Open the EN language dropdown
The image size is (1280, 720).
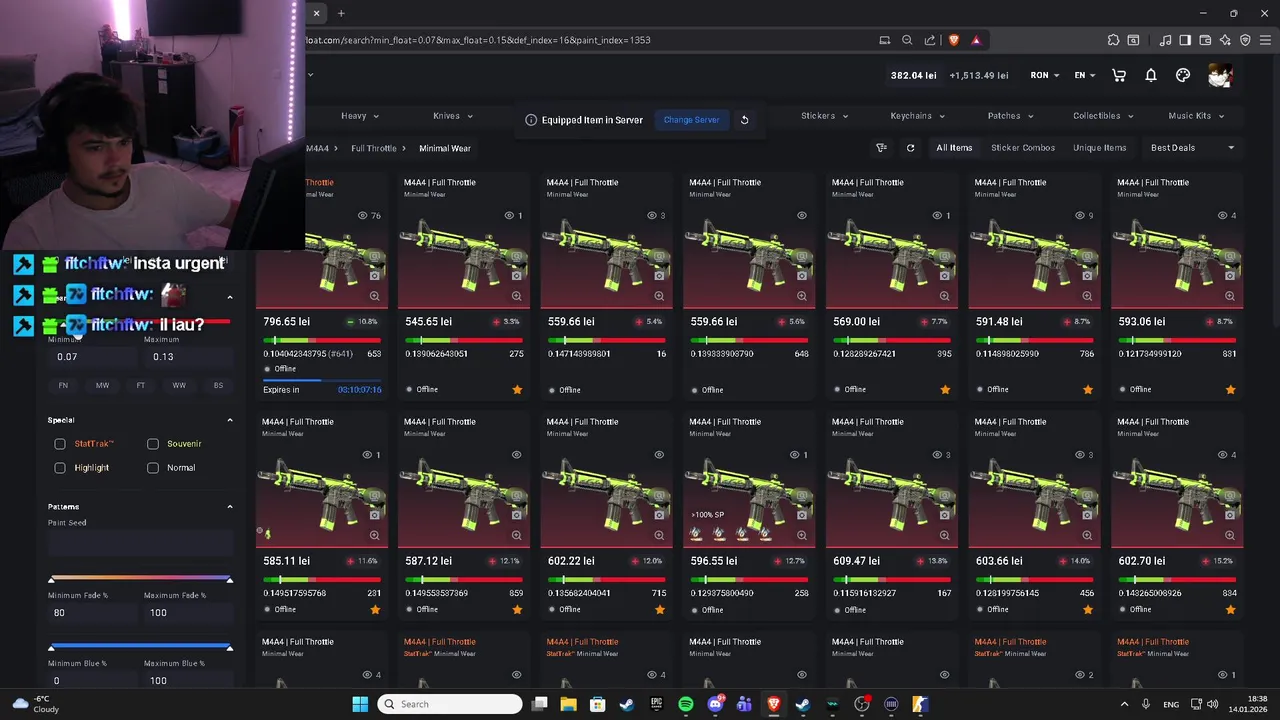(x=1084, y=75)
